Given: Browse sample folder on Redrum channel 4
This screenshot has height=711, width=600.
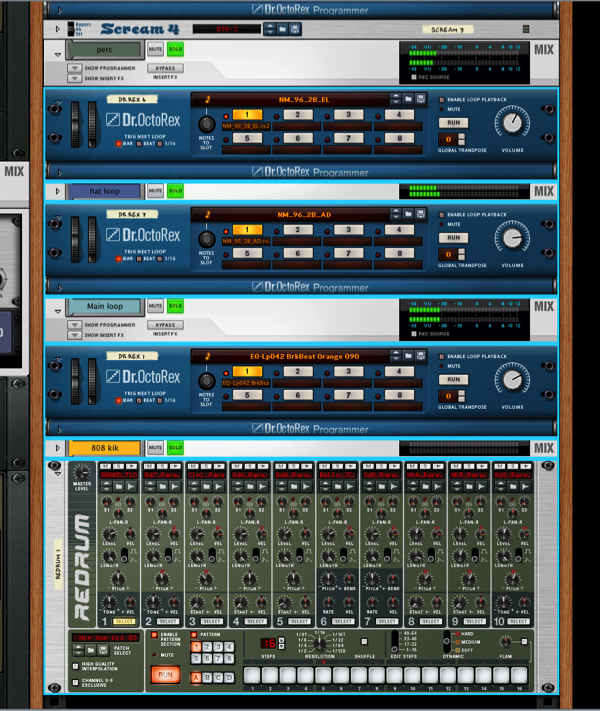Looking at the screenshot, I should coord(250,487).
